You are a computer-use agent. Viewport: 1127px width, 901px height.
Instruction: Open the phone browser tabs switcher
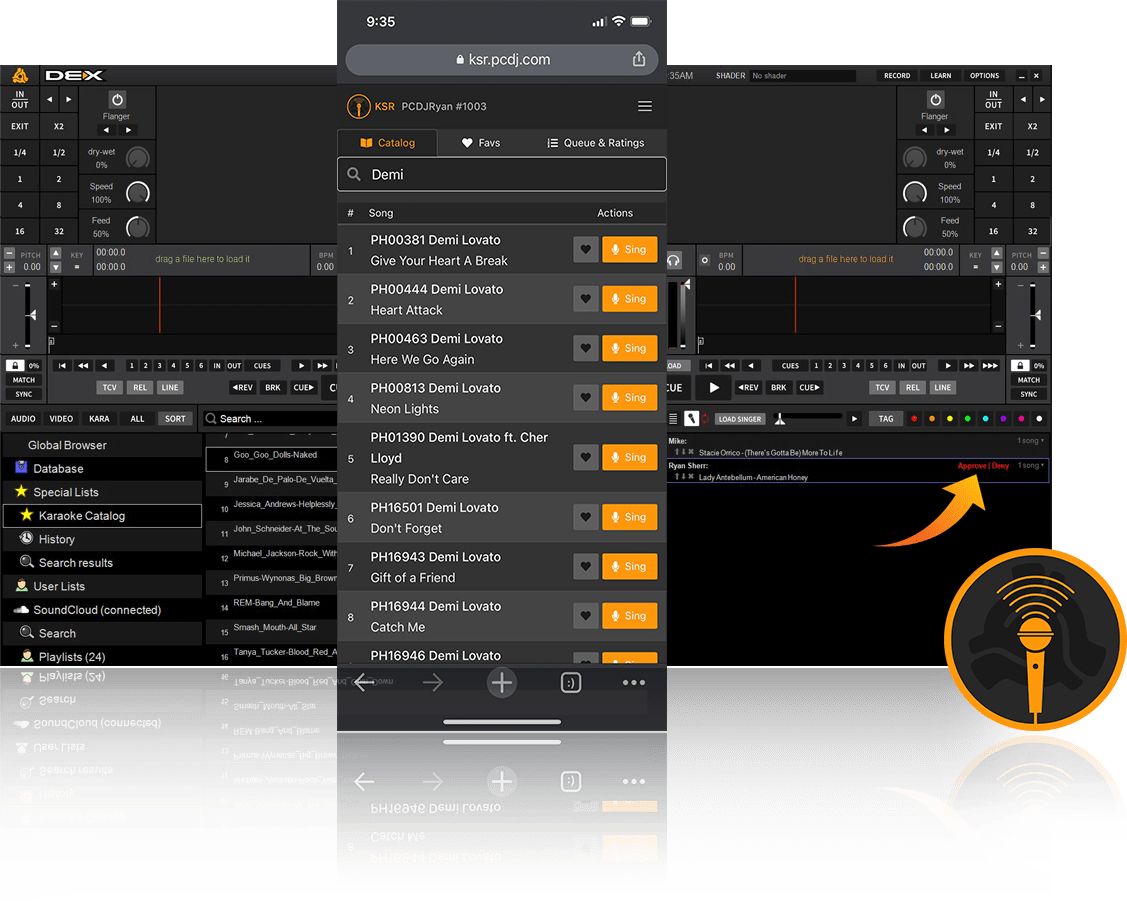[x=571, y=683]
